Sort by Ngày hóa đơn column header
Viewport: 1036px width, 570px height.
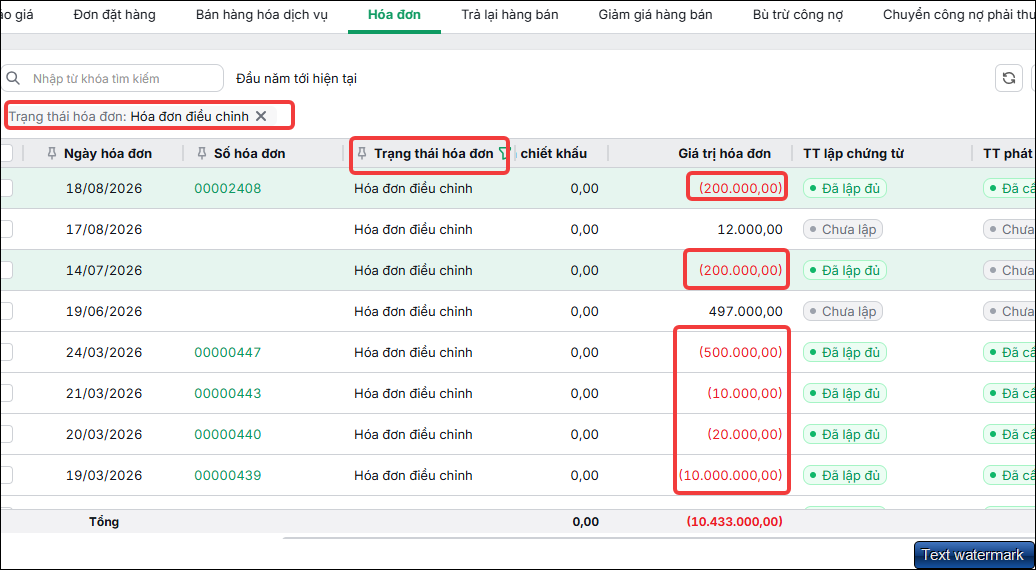coord(108,154)
